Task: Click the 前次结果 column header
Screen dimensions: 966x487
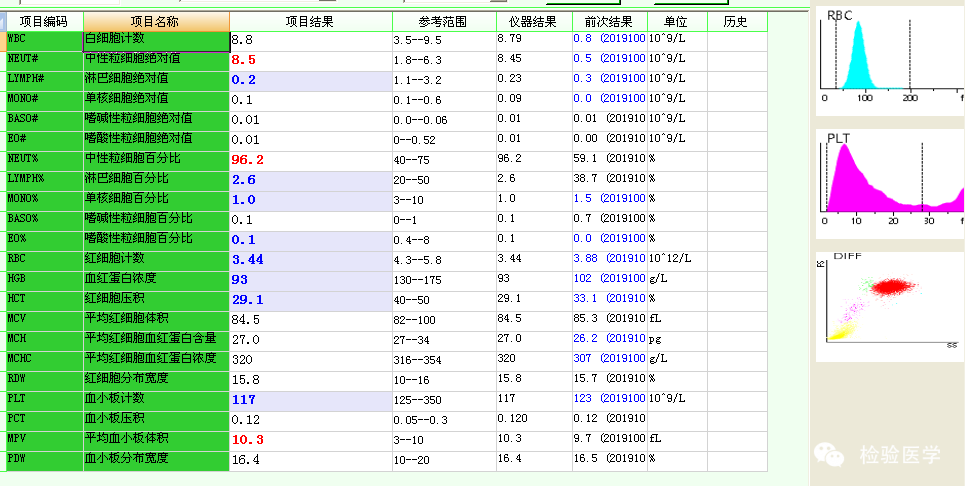Action: [610, 22]
